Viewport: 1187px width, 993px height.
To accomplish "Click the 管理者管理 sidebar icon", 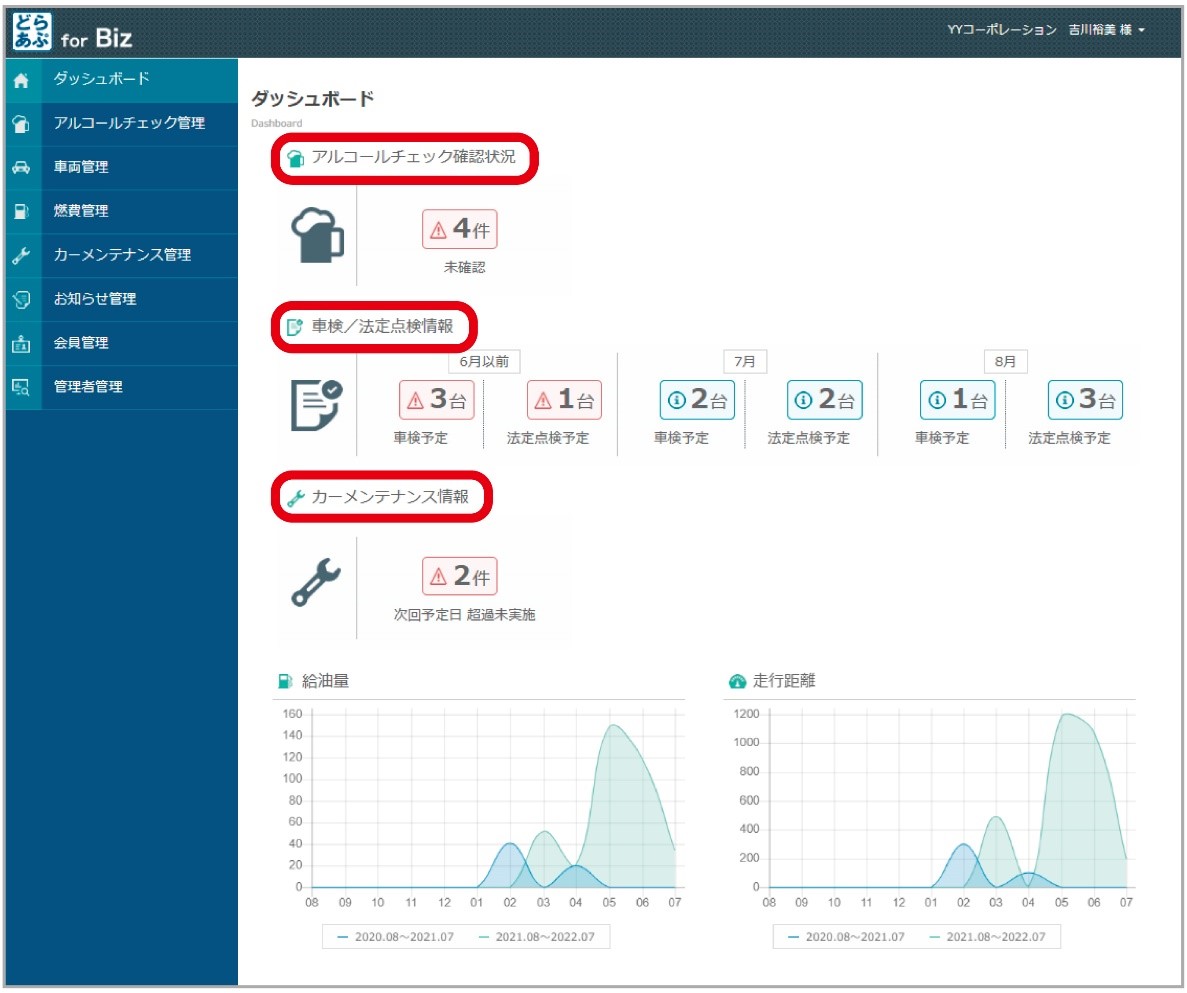I will tap(21, 388).
